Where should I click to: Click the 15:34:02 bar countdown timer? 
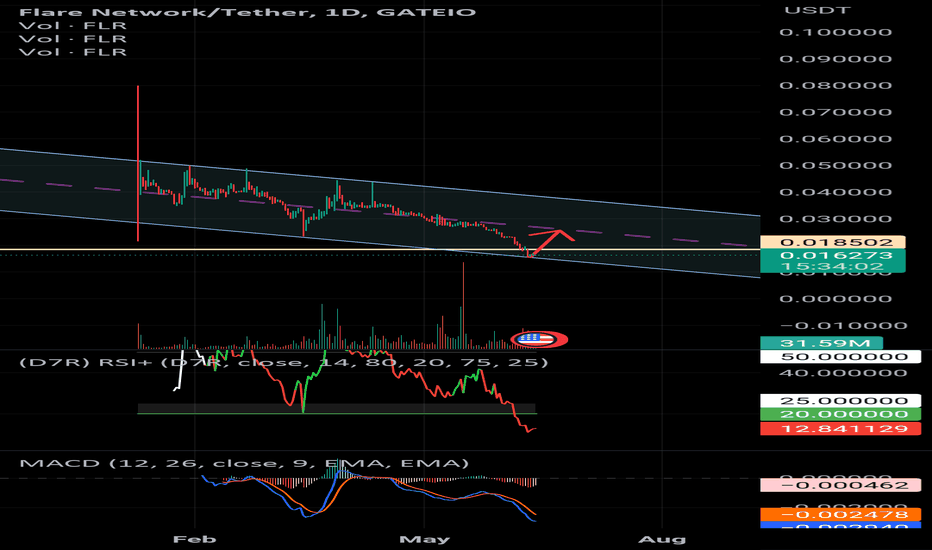[833, 266]
